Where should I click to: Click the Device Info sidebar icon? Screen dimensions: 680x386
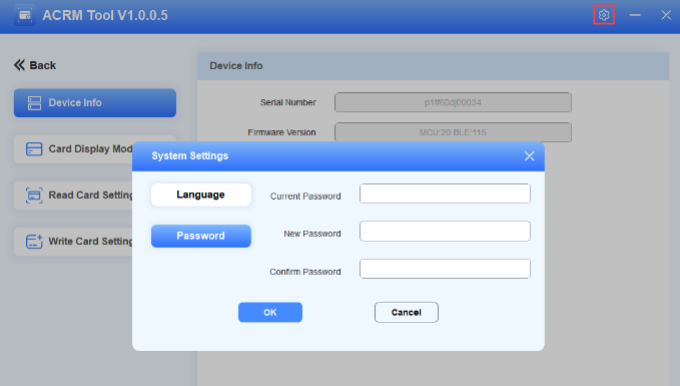pos(34,103)
